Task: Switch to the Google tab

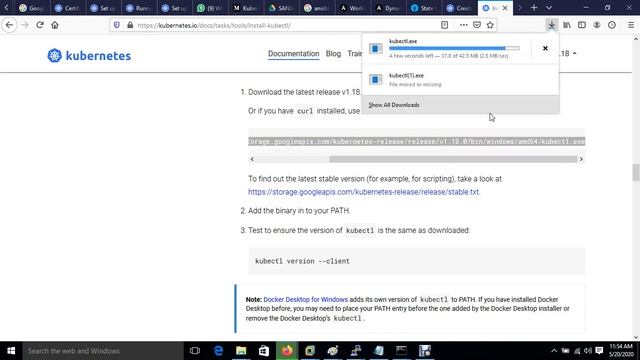Action: tap(32, 8)
